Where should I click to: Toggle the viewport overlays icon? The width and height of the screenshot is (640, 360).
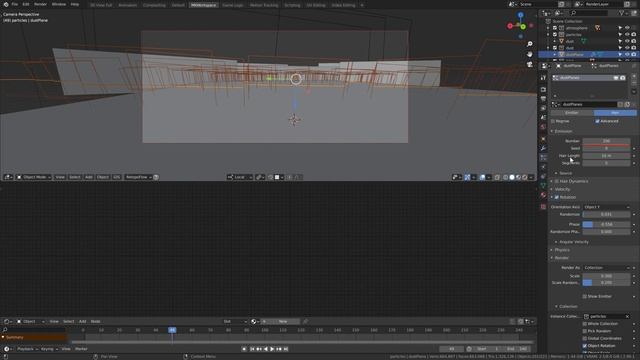[x=483, y=177]
